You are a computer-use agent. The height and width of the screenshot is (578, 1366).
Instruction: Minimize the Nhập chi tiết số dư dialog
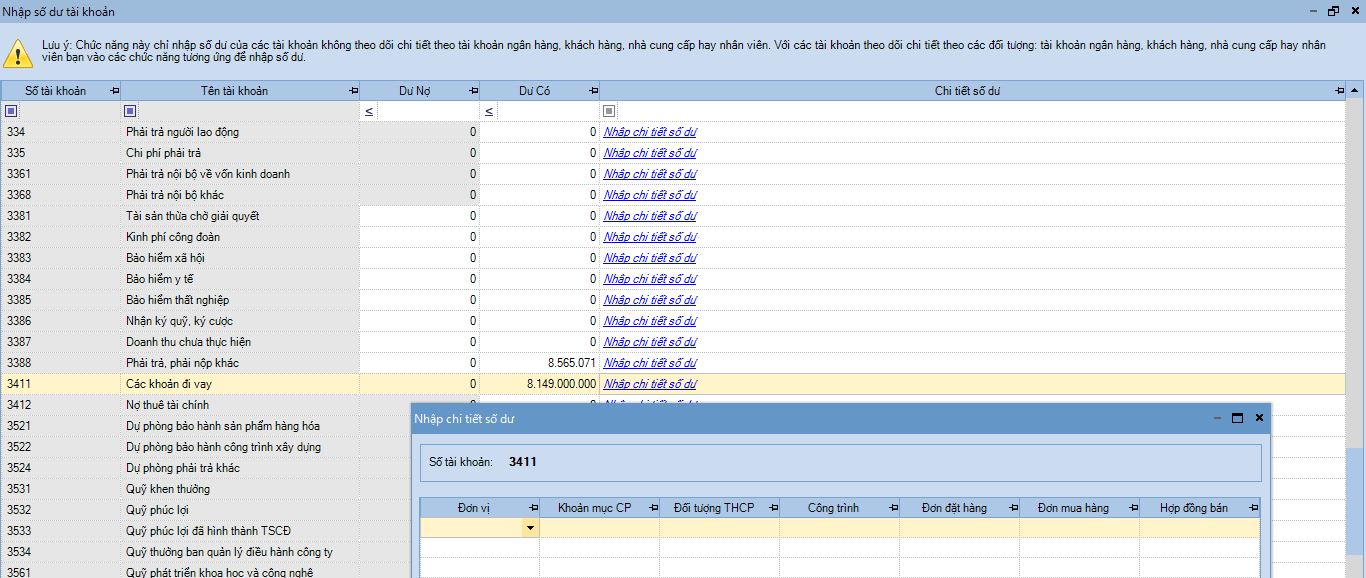pyautogui.click(x=1217, y=418)
